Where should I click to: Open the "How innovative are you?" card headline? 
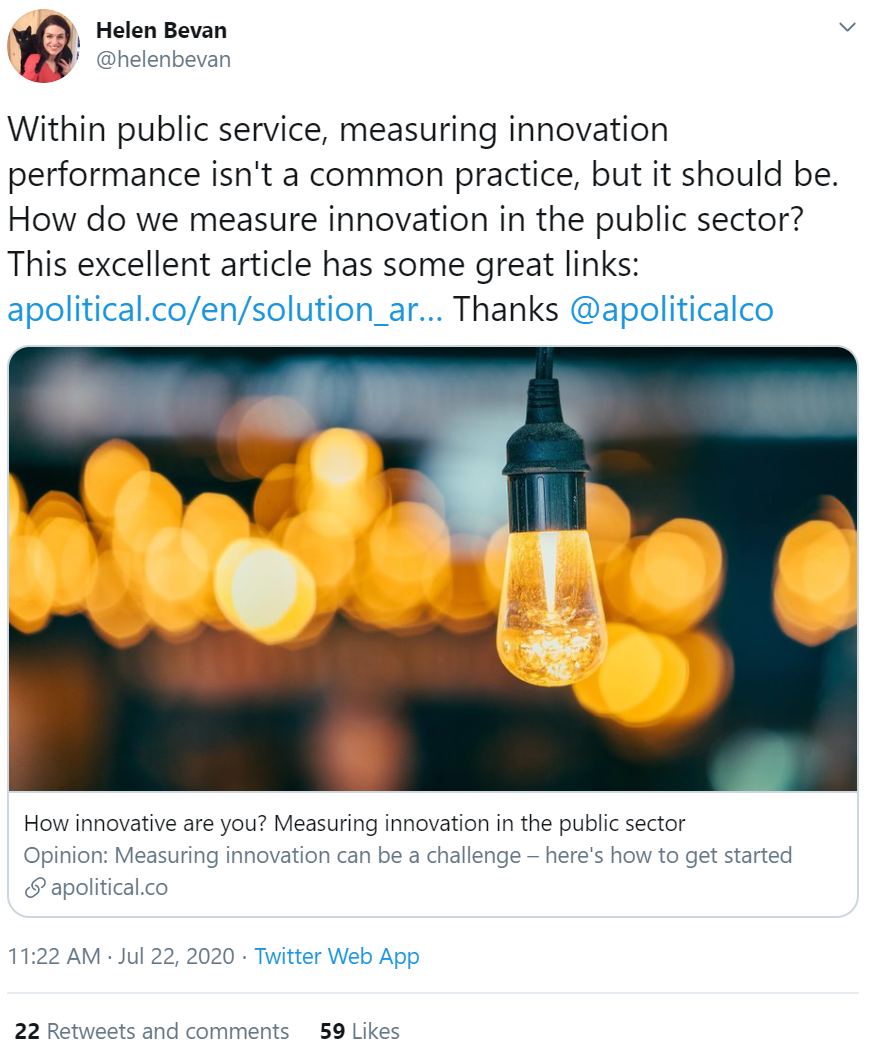click(x=354, y=824)
